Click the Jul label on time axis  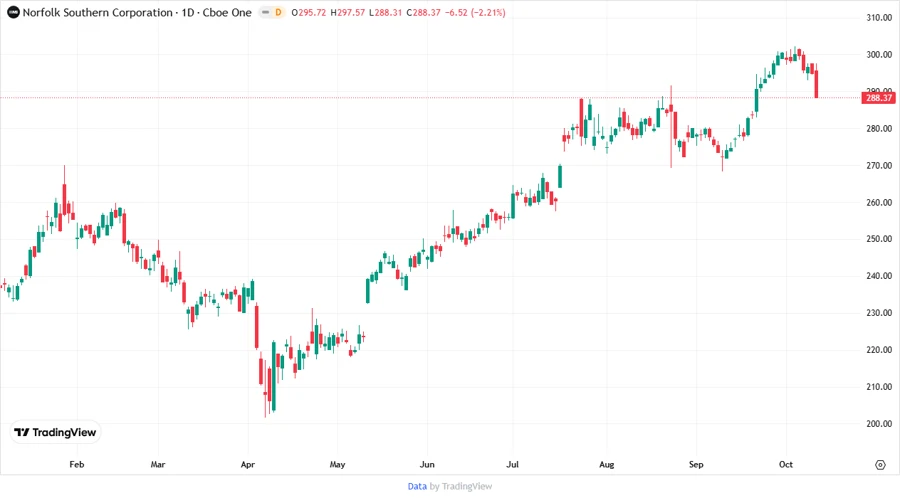pos(512,465)
